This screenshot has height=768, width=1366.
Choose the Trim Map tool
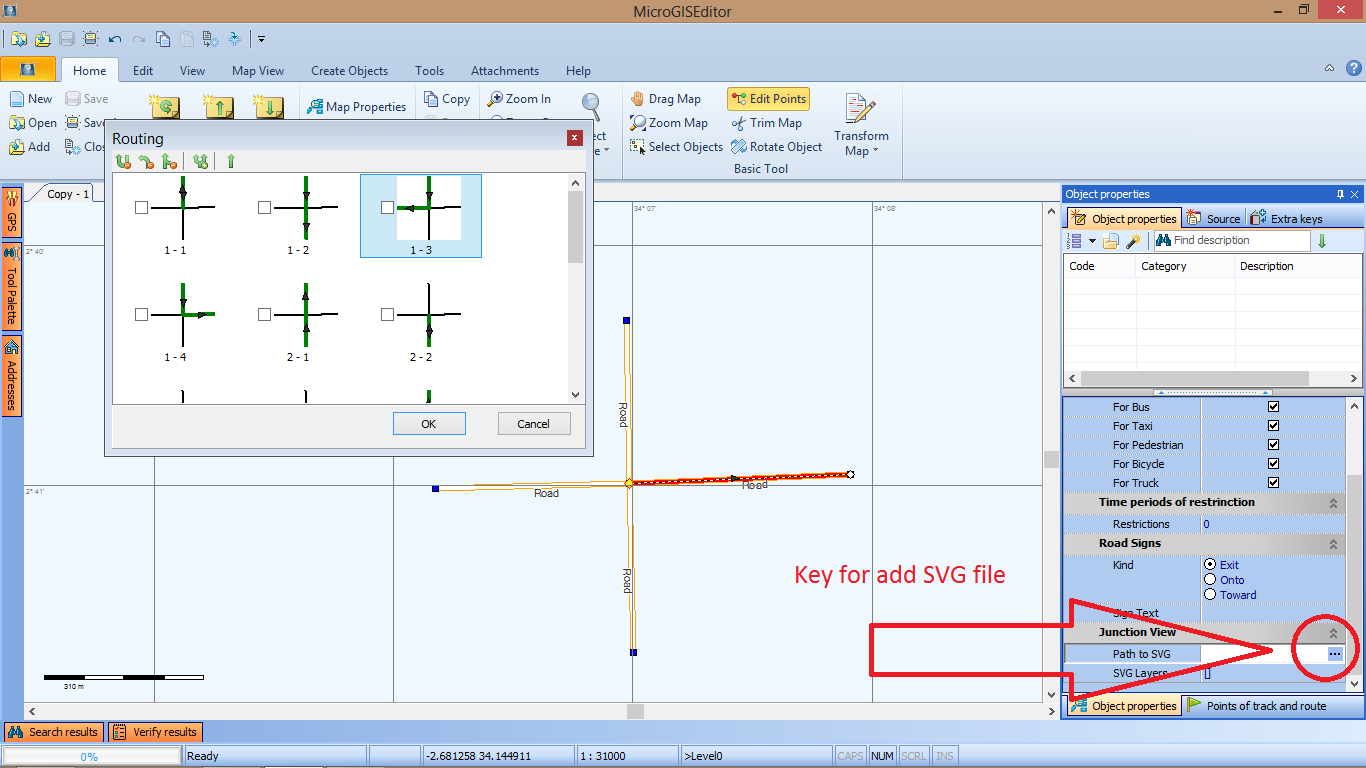(x=766, y=123)
